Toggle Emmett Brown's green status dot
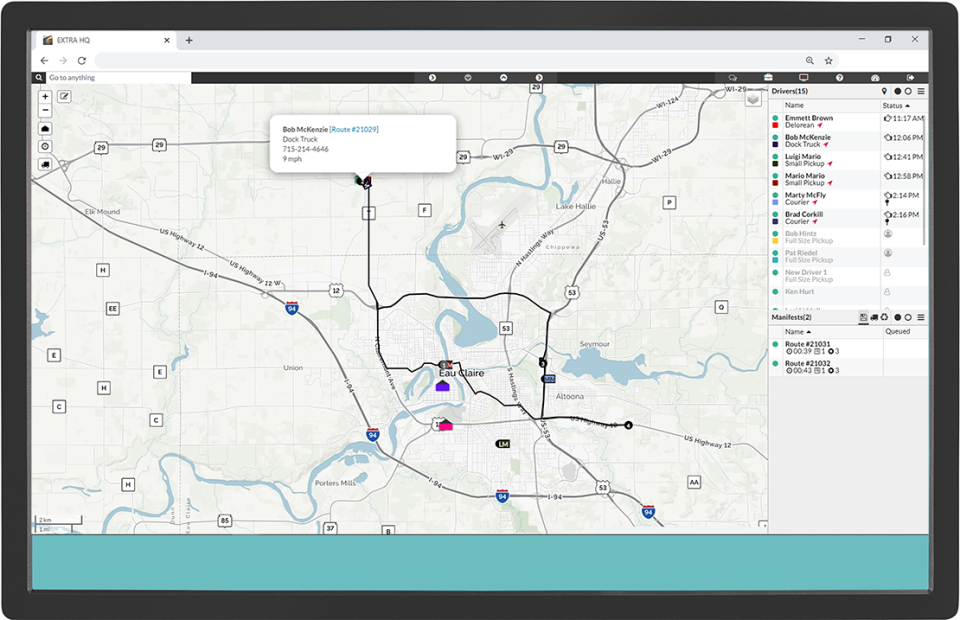The height and width of the screenshot is (620, 960). tap(775, 118)
